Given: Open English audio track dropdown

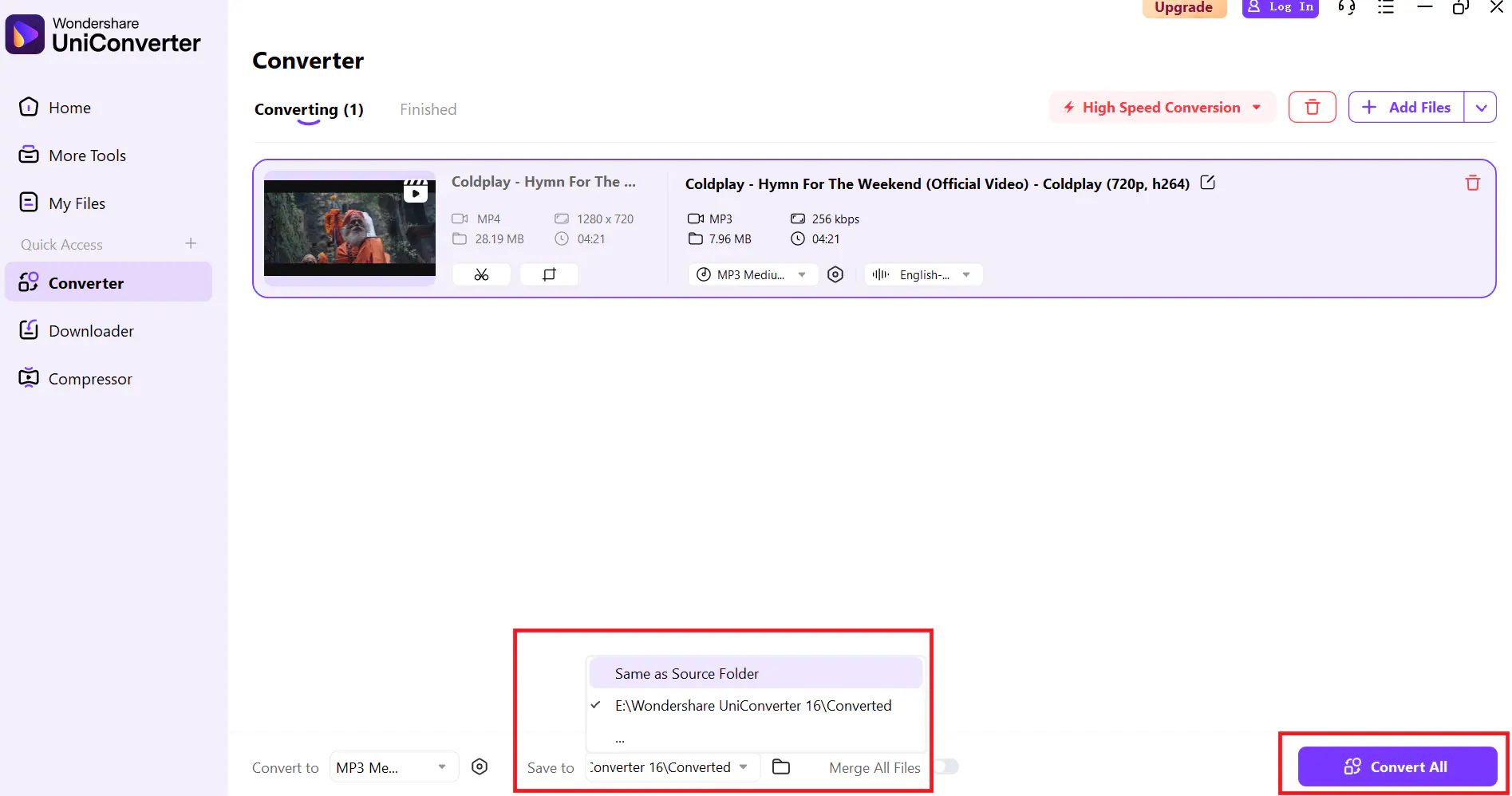Looking at the screenshot, I should 923,274.
